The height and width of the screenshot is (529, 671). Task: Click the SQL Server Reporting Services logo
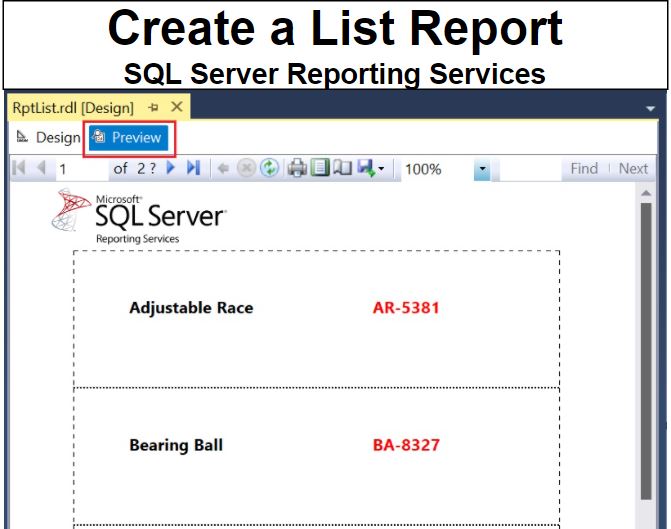(x=139, y=216)
